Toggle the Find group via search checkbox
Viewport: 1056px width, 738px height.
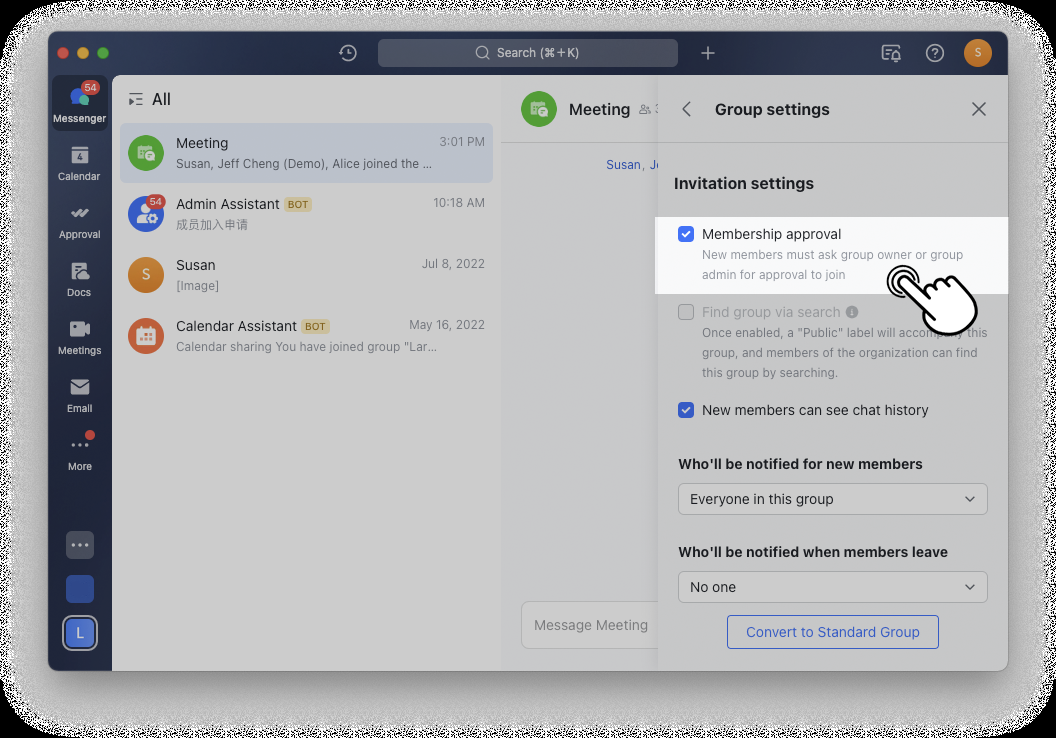[x=686, y=312]
